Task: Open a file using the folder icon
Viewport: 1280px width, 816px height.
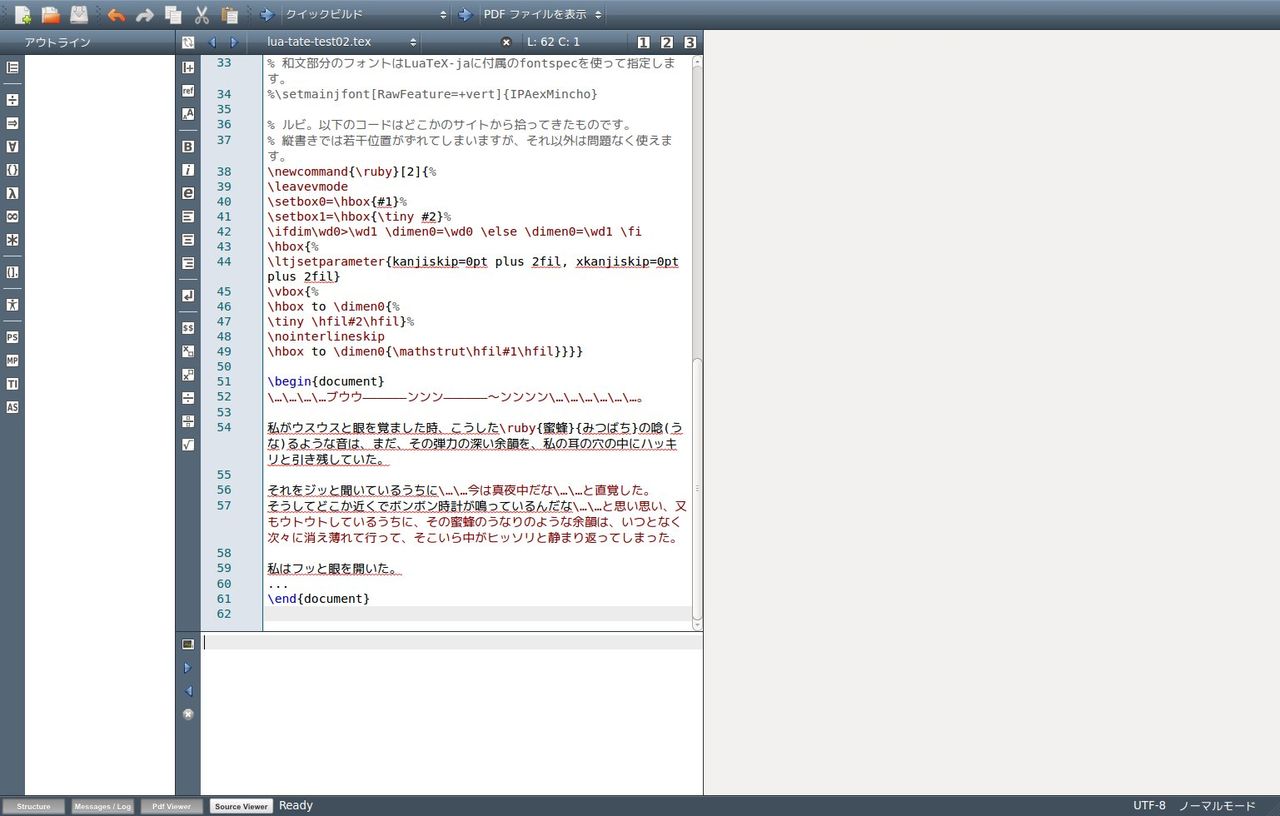Action: pos(50,15)
